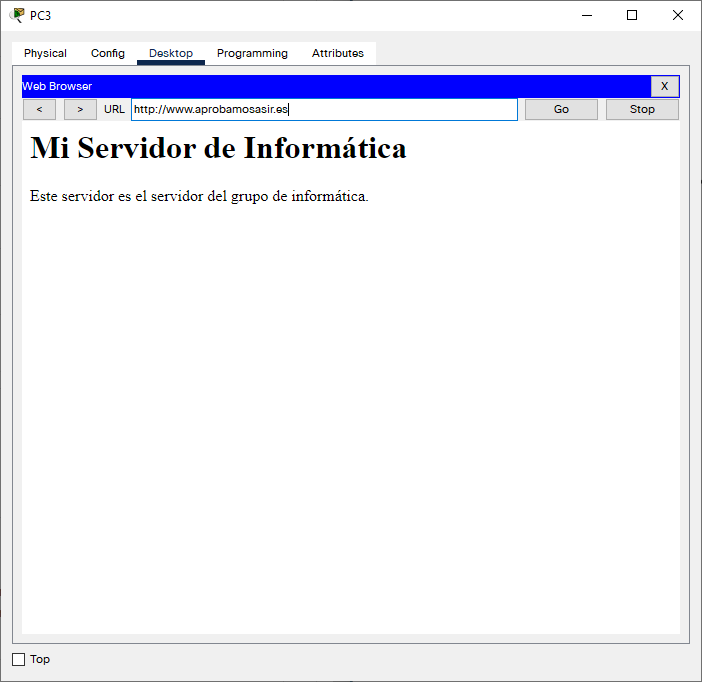Close the Web Browser panel
702x682 pixels.
664,86
